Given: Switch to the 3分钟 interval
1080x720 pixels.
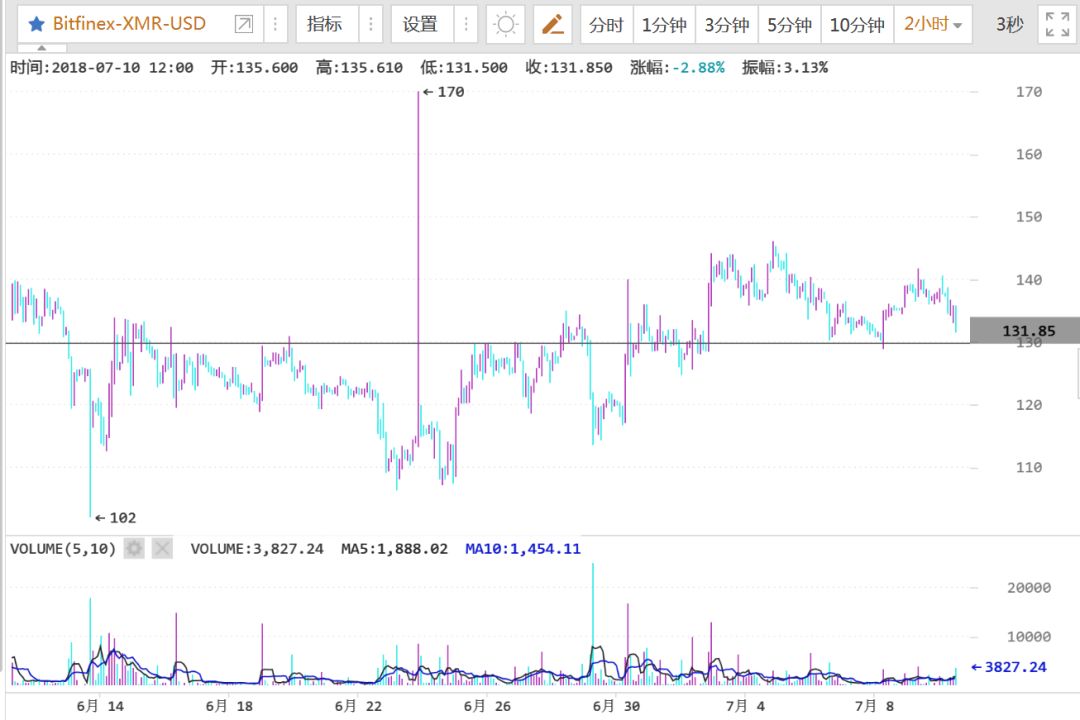Looking at the screenshot, I should [727, 25].
